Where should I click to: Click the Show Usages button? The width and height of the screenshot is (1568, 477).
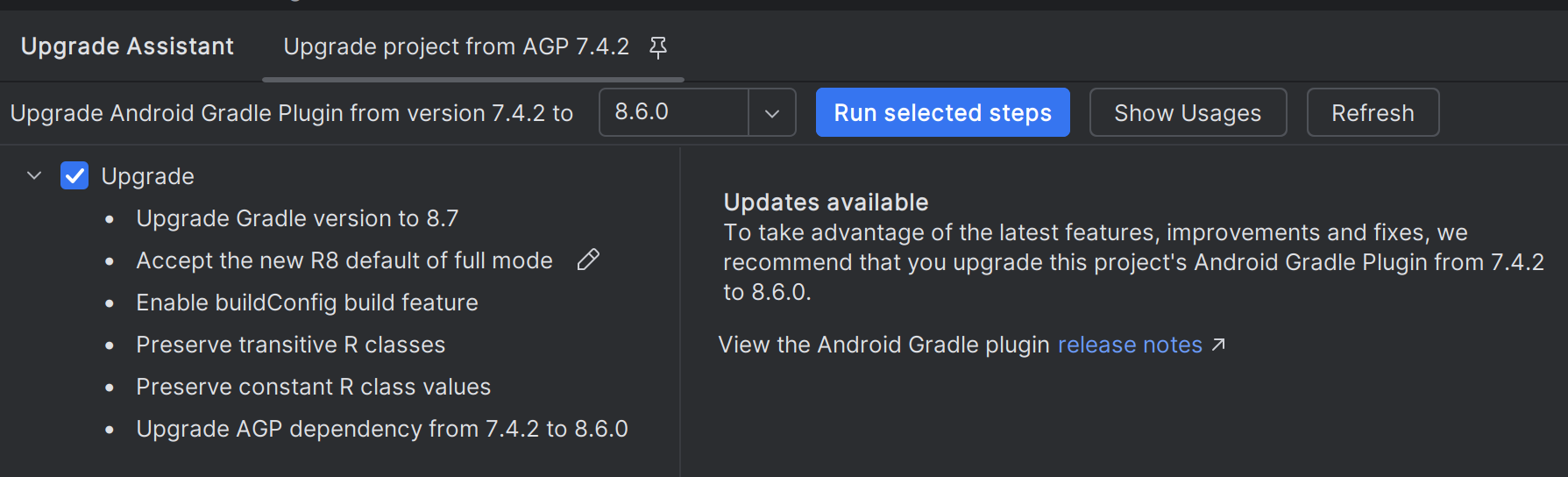[1187, 113]
